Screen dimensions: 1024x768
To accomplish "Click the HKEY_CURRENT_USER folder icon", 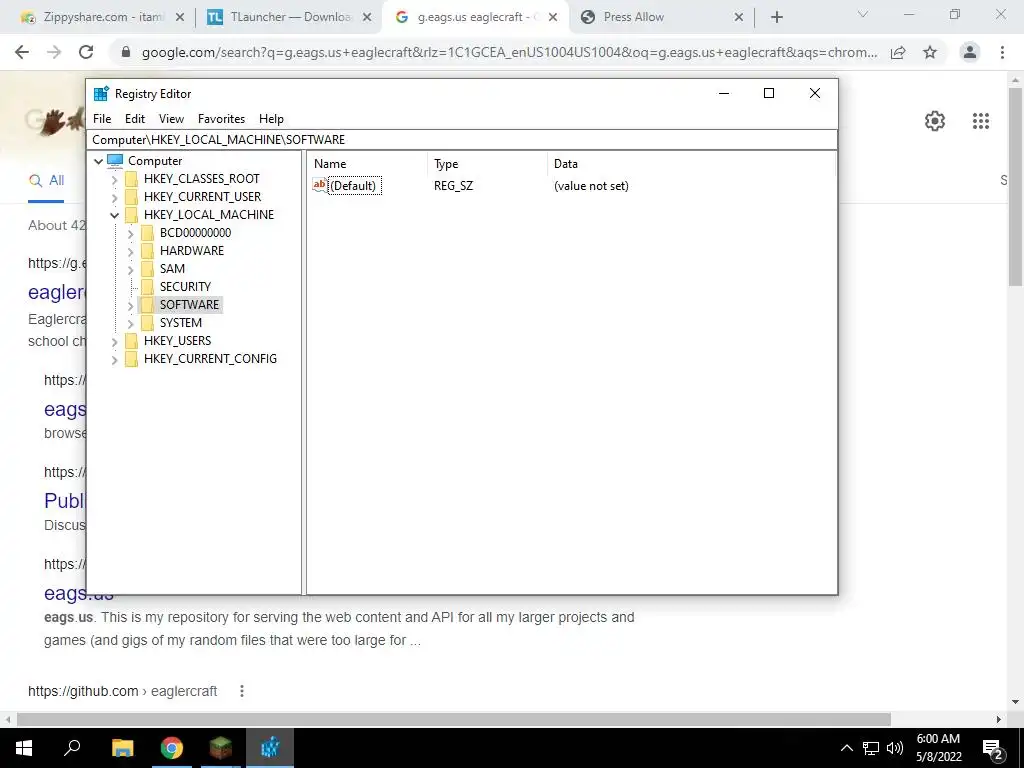I will pos(131,197).
